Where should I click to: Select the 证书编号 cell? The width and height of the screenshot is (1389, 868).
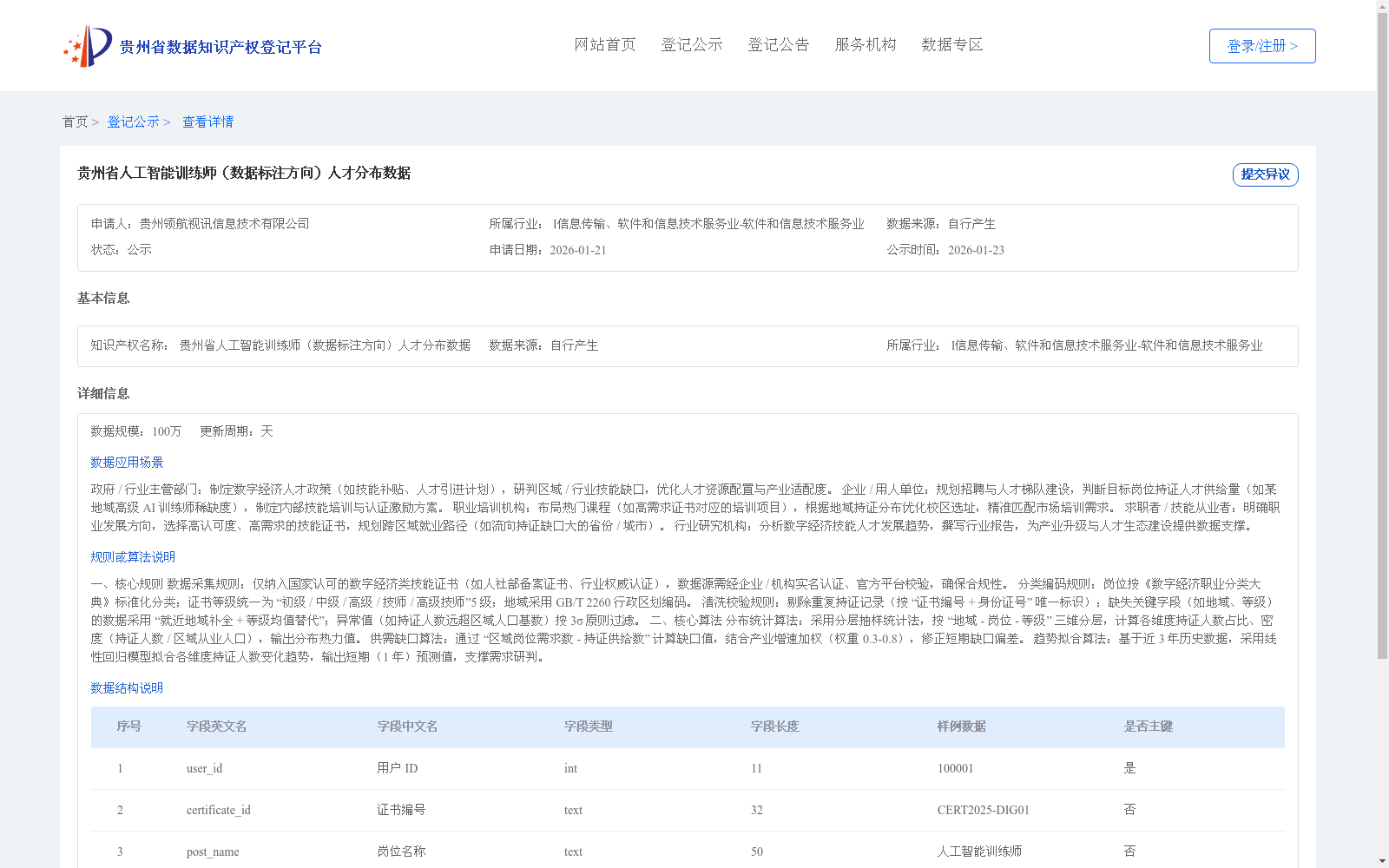[x=401, y=810]
